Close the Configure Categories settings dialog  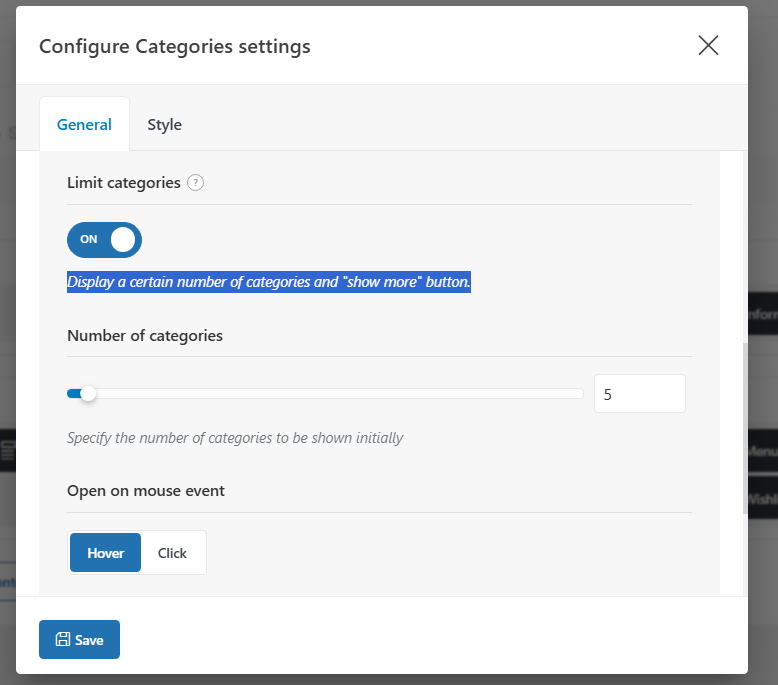tap(708, 45)
